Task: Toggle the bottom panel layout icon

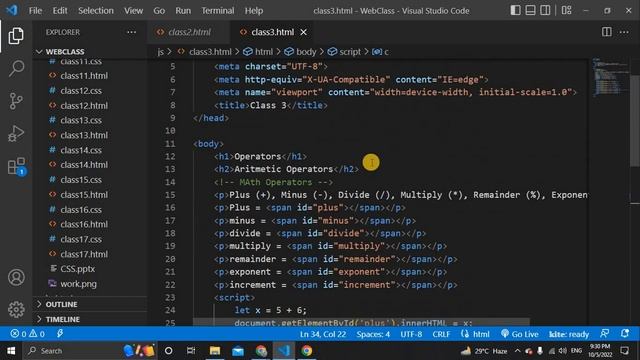Action: [530, 10]
